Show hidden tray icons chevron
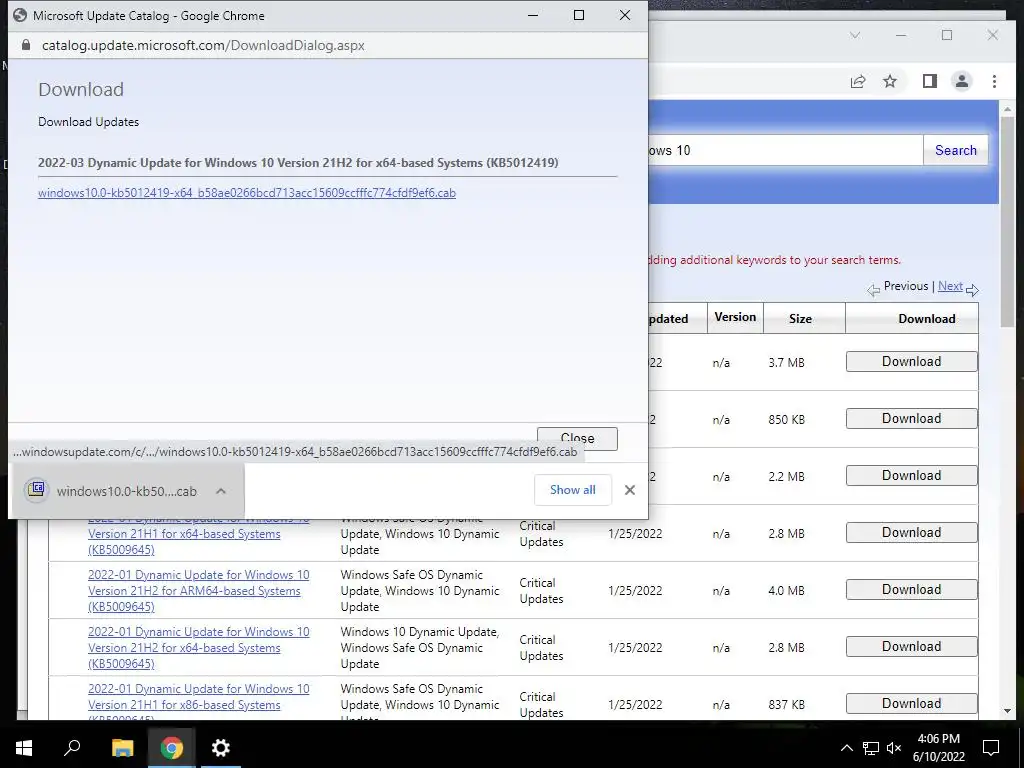Image resolution: width=1024 pixels, height=768 pixels. click(x=846, y=748)
